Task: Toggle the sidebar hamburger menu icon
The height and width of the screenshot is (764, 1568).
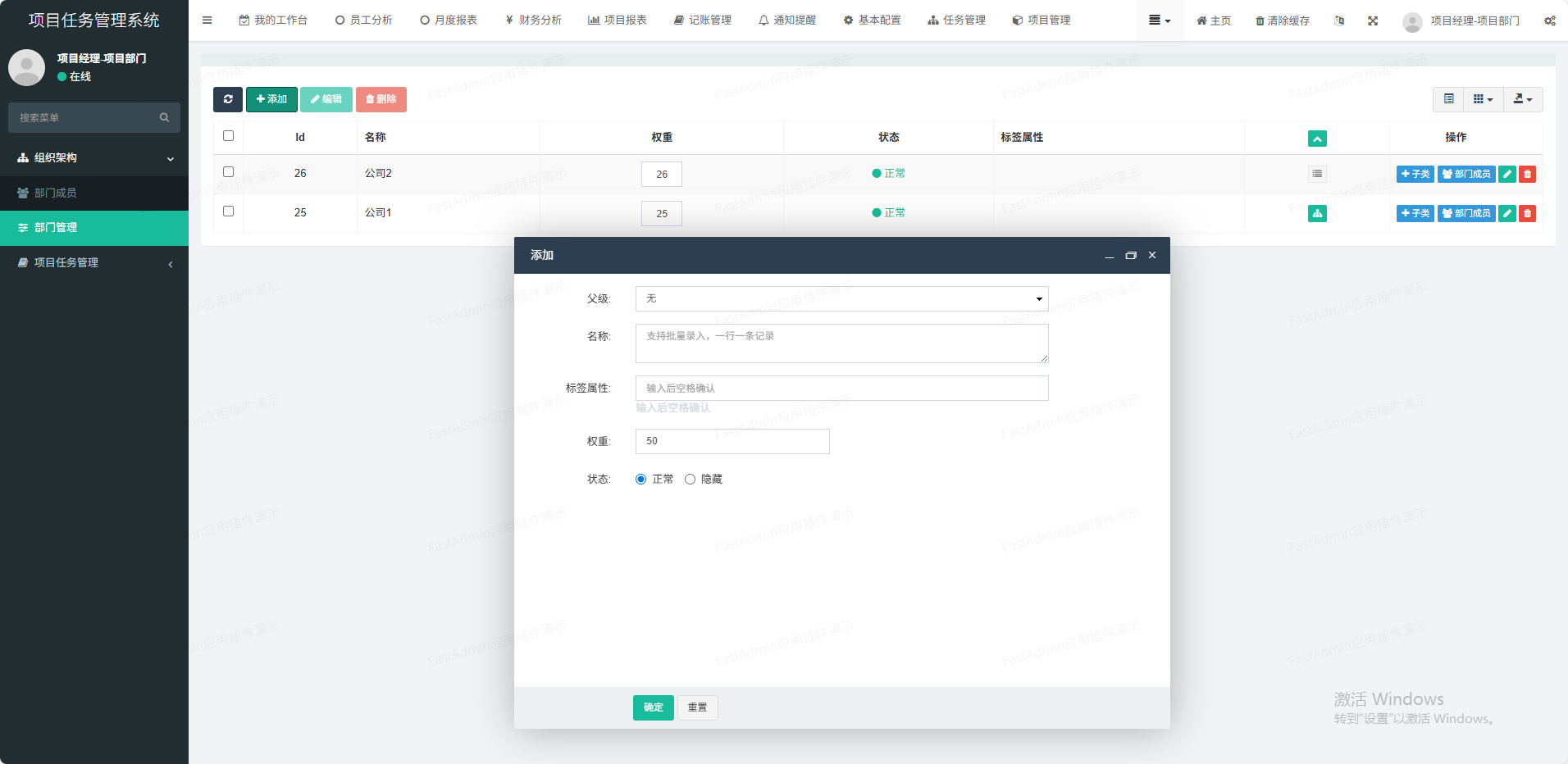Action: point(207,20)
